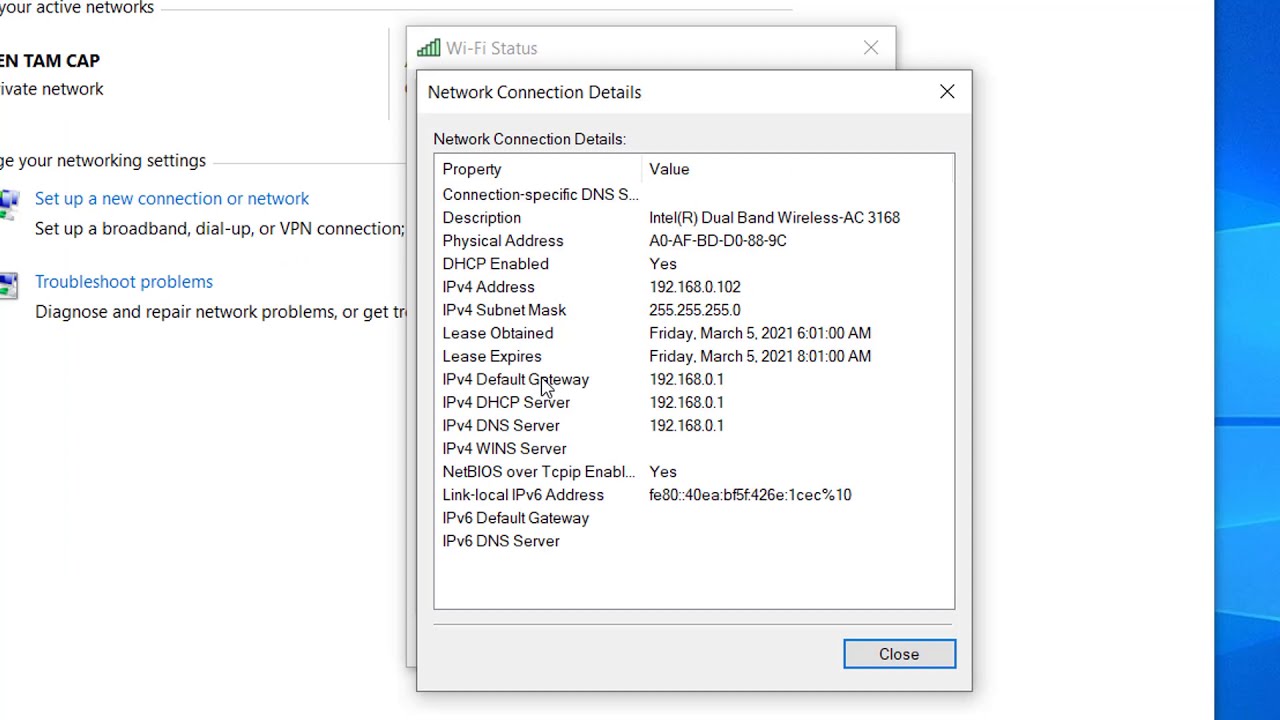Image resolution: width=1280 pixels, height=720 pixels.
Task: Click the Troubleshoot problems icon
Action: (x=8, y=286)
